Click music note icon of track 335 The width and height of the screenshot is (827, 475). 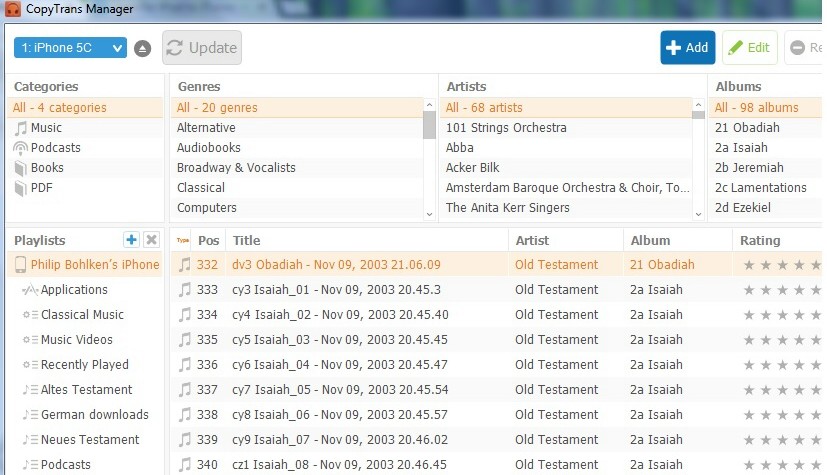coord(185,340)
